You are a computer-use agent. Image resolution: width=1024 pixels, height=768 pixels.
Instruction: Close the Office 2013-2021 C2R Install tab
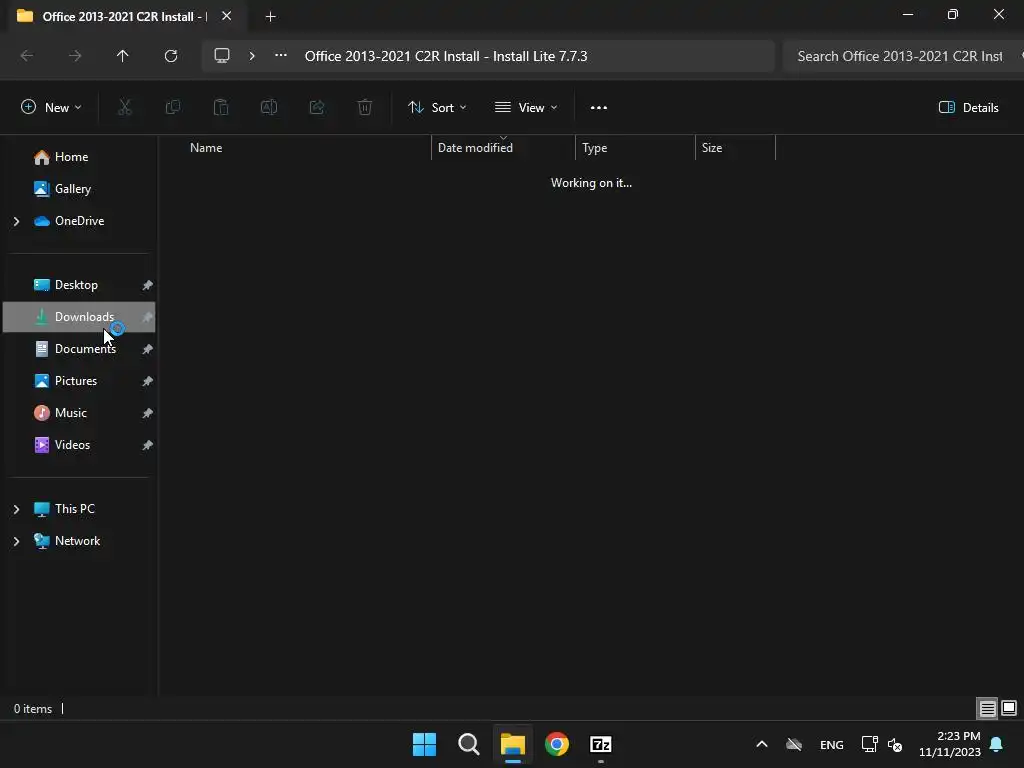tap(227, 16)
